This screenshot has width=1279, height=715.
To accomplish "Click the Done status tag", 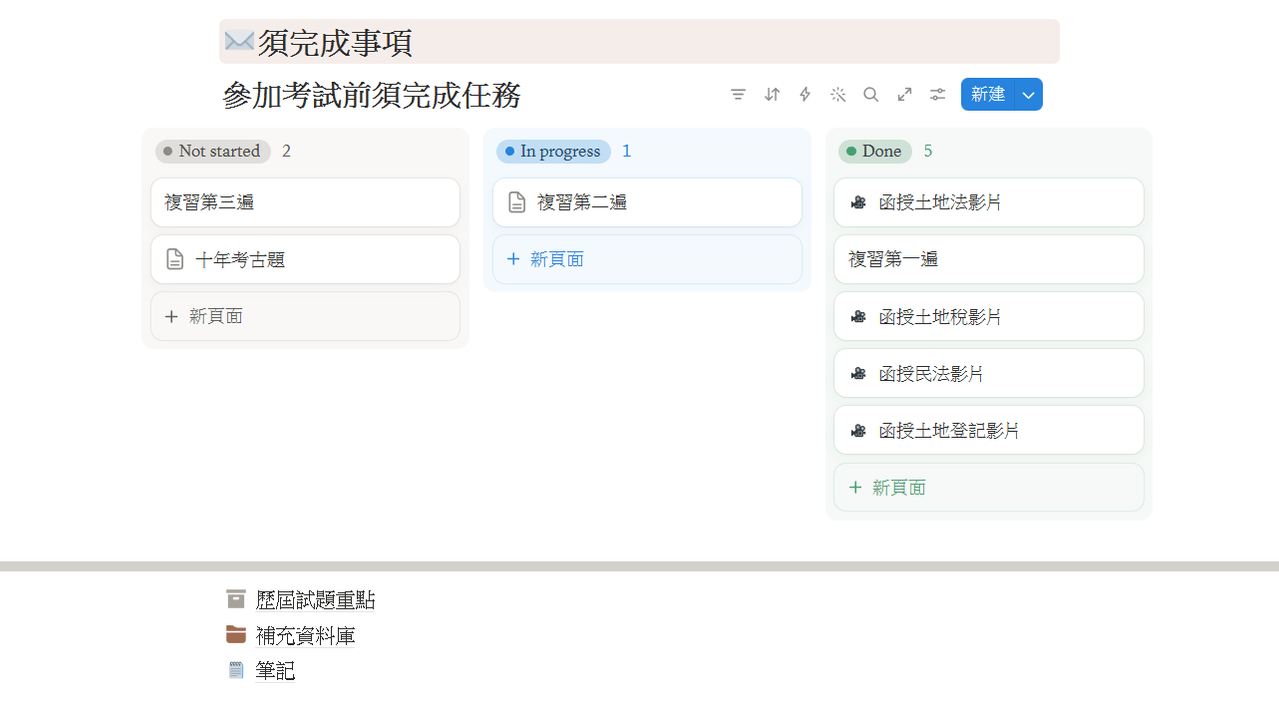I will [875, 151].
